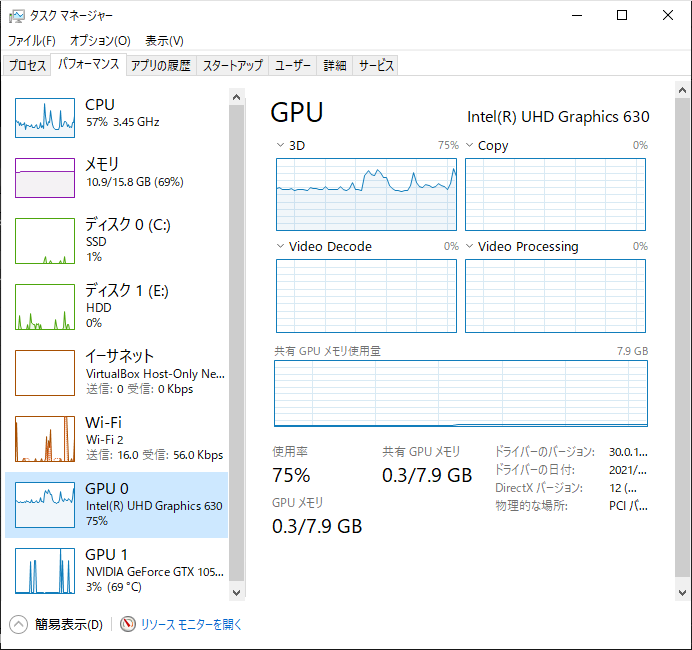The width and height of the screenshot is (692, 650).
Task: Select the メモリ graph thumbnail
Action: (45, 178)
